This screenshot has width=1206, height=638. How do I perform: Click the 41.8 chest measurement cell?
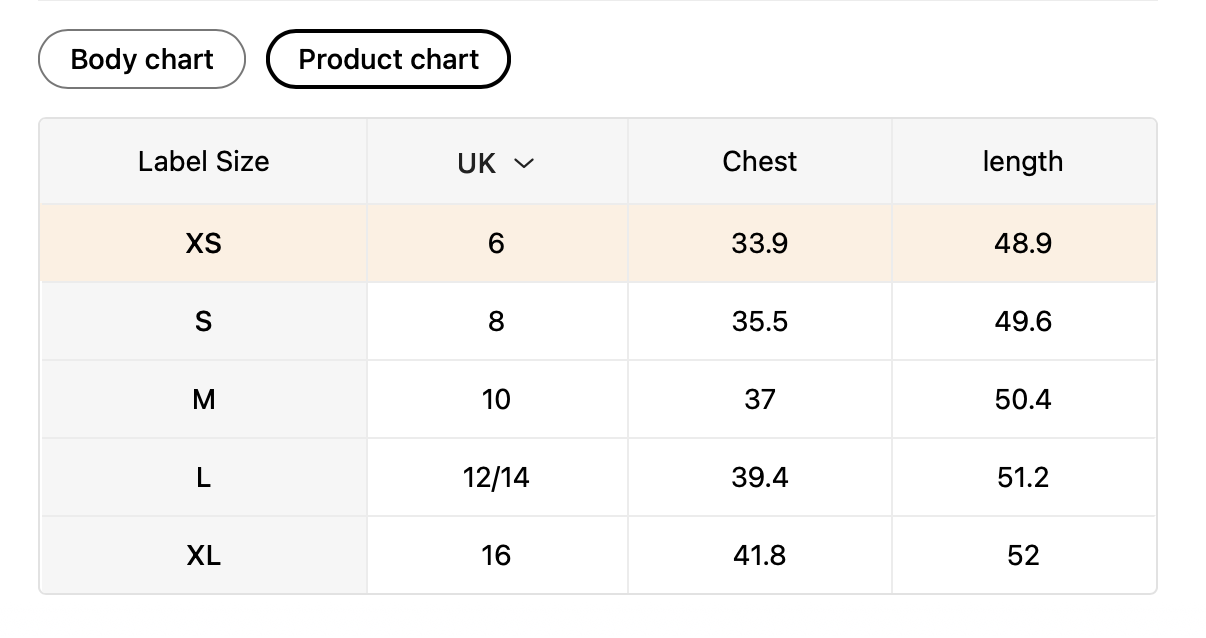click(759, 556)
